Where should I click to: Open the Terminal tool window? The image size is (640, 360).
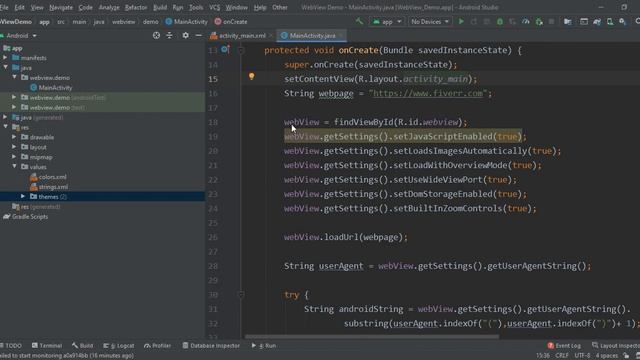(x=47, y=345)
